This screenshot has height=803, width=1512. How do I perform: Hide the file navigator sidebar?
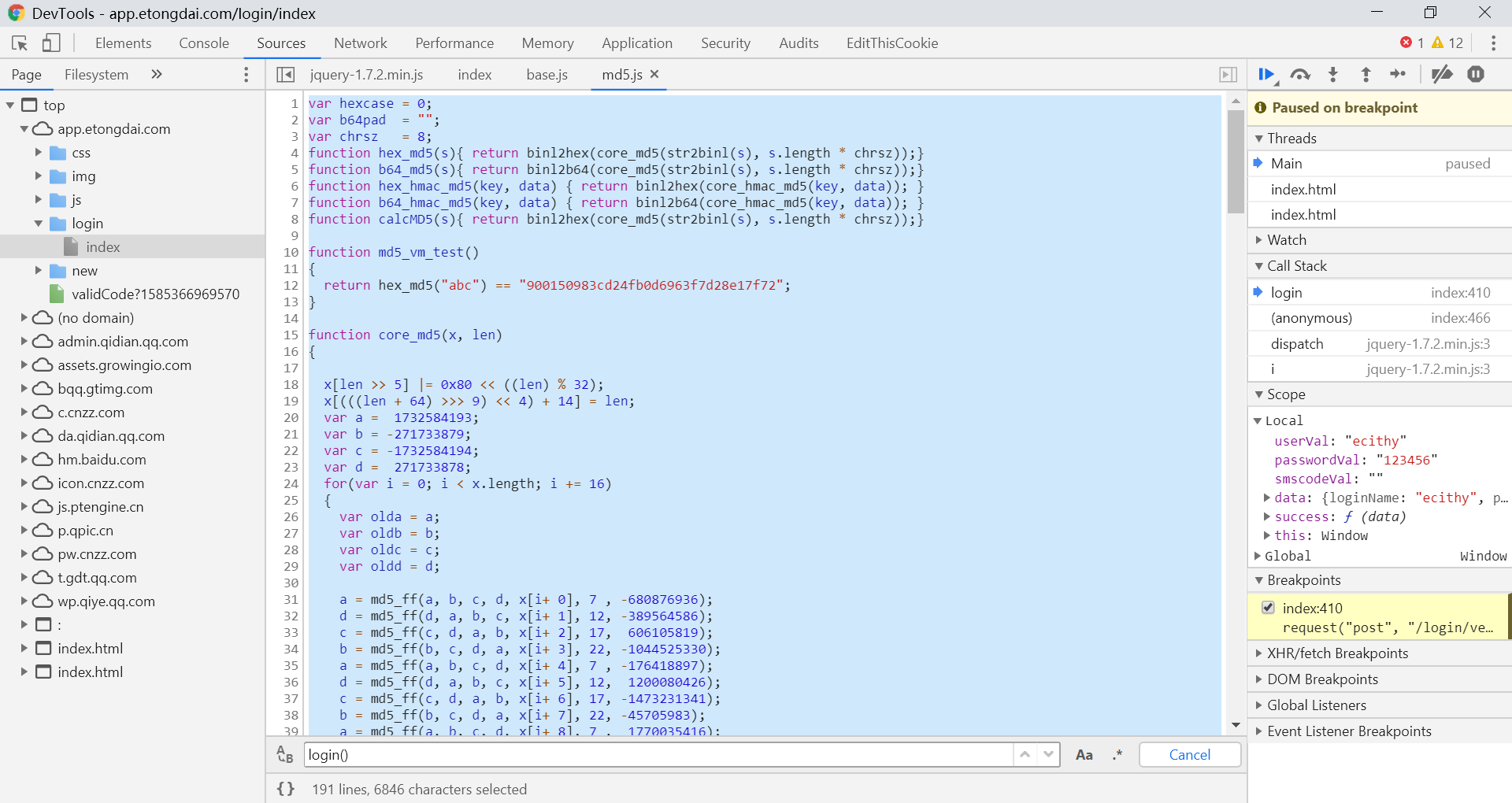(285, 74)
